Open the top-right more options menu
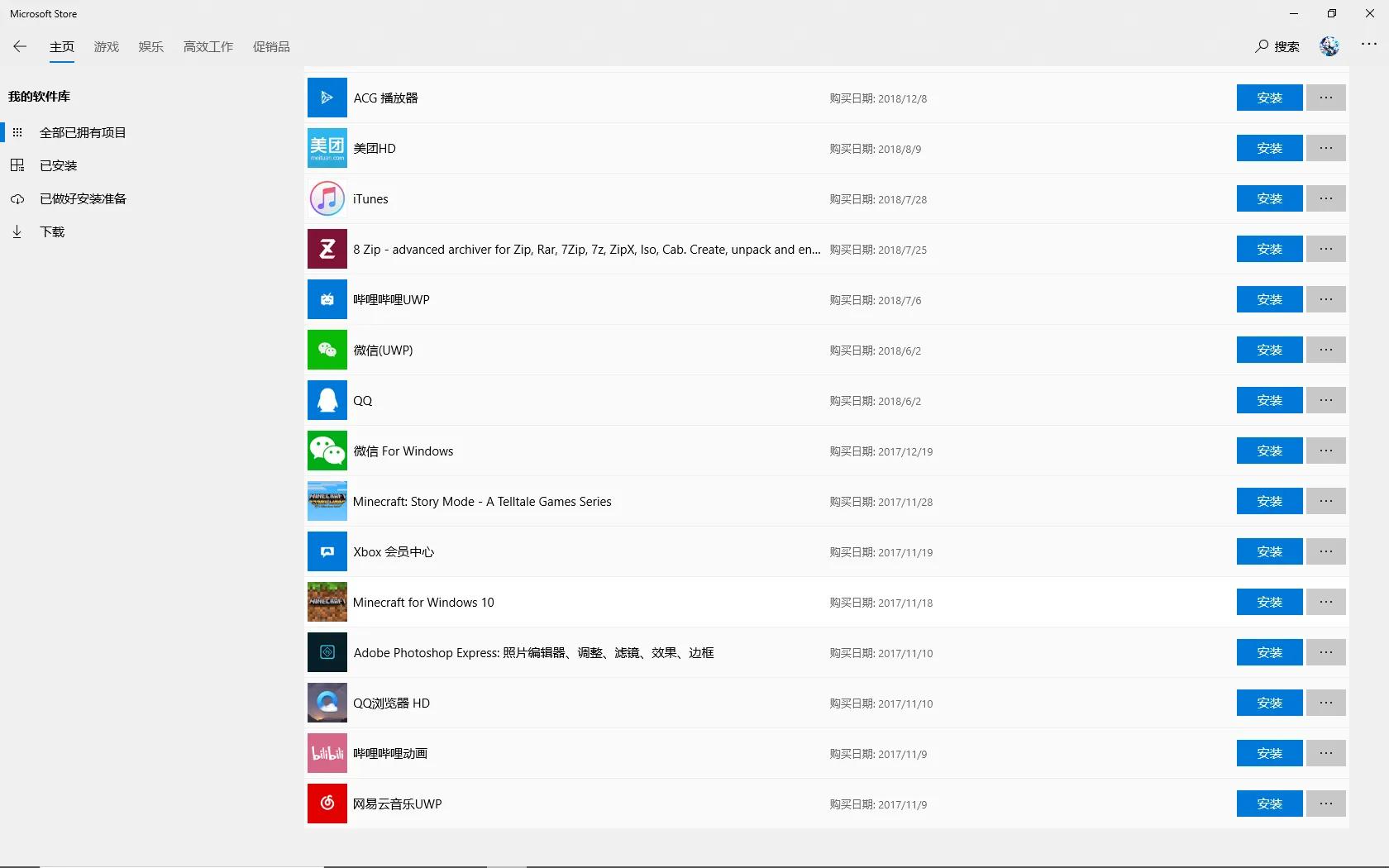This screenshot has height=868, width=1389. pos(1369,45)
